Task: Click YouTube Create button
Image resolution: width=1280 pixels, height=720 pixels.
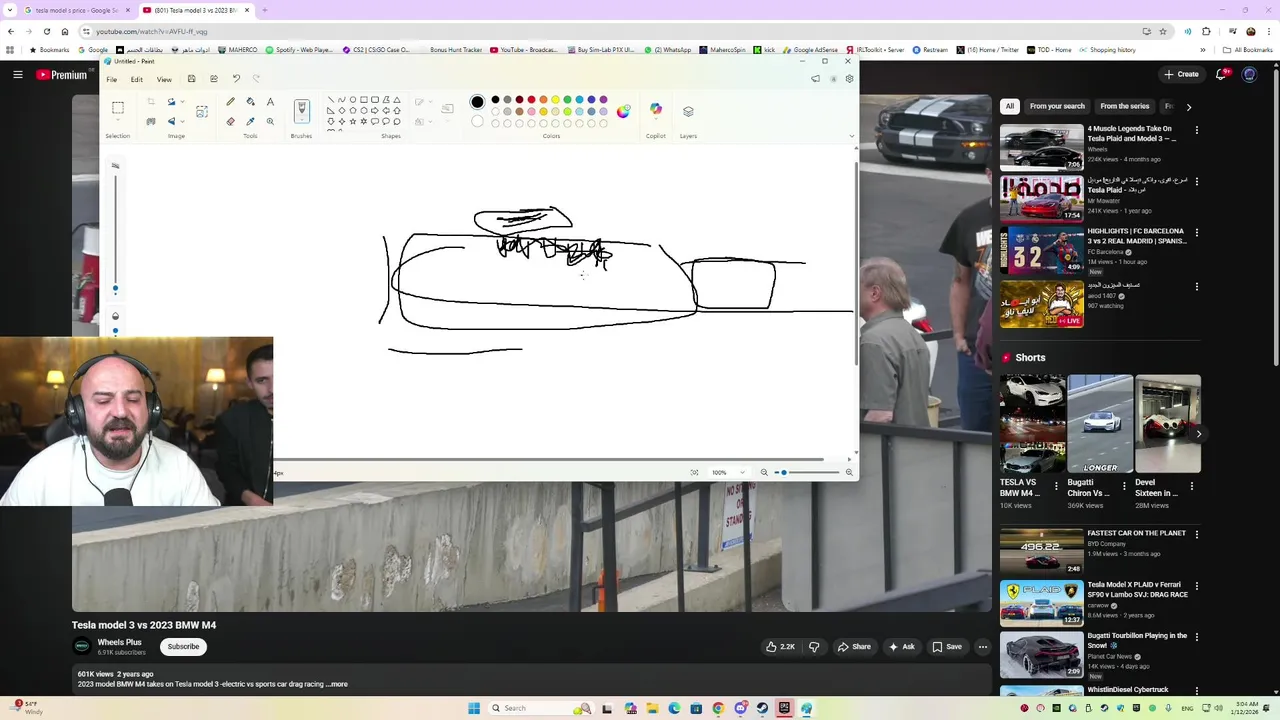Action: click(1181, 74)
